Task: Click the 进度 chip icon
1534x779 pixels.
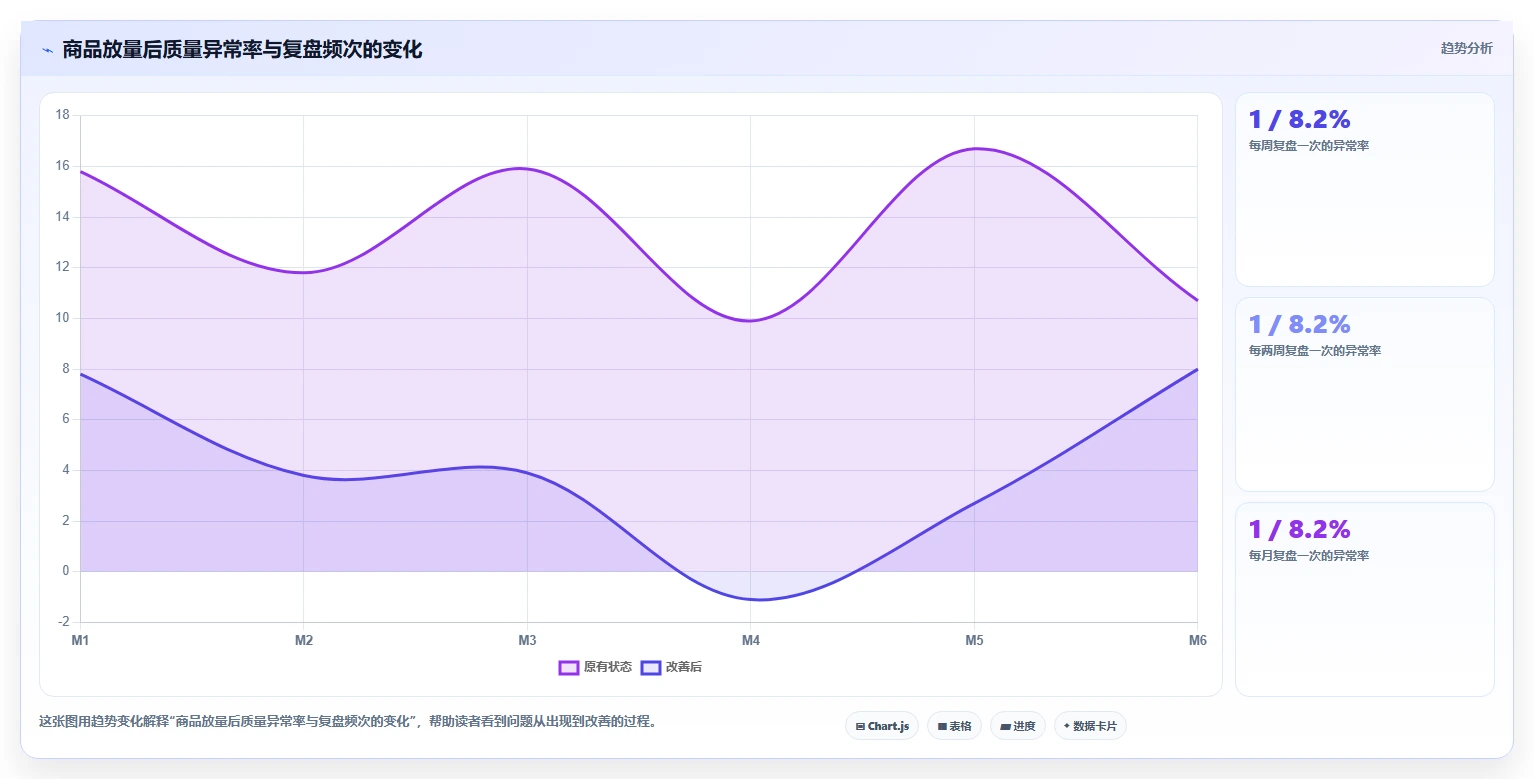Action: pyautogui.click(x=1005, y=726)
